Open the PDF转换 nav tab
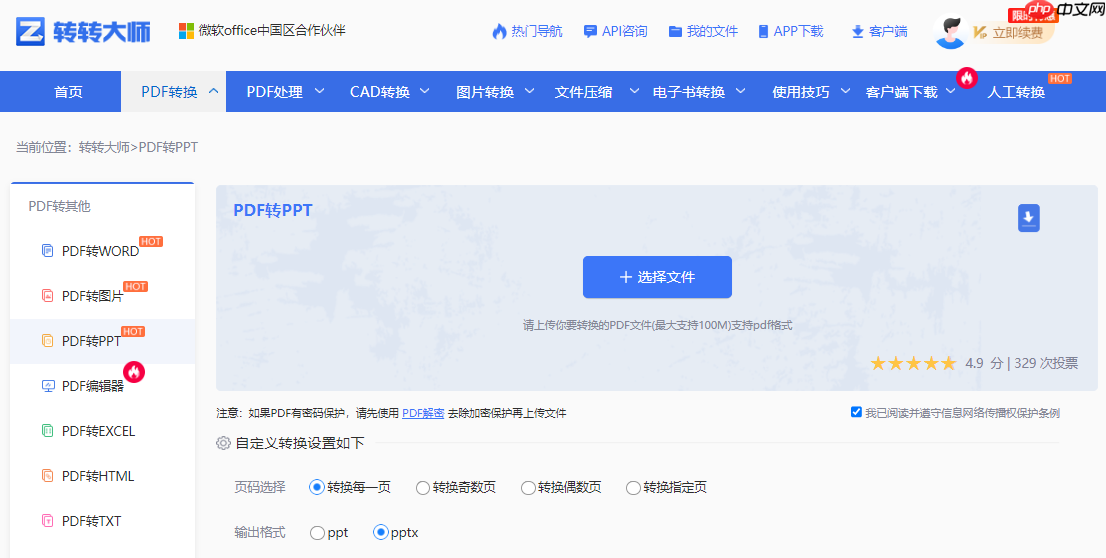 pyautogui.click(x=174, y=91)
